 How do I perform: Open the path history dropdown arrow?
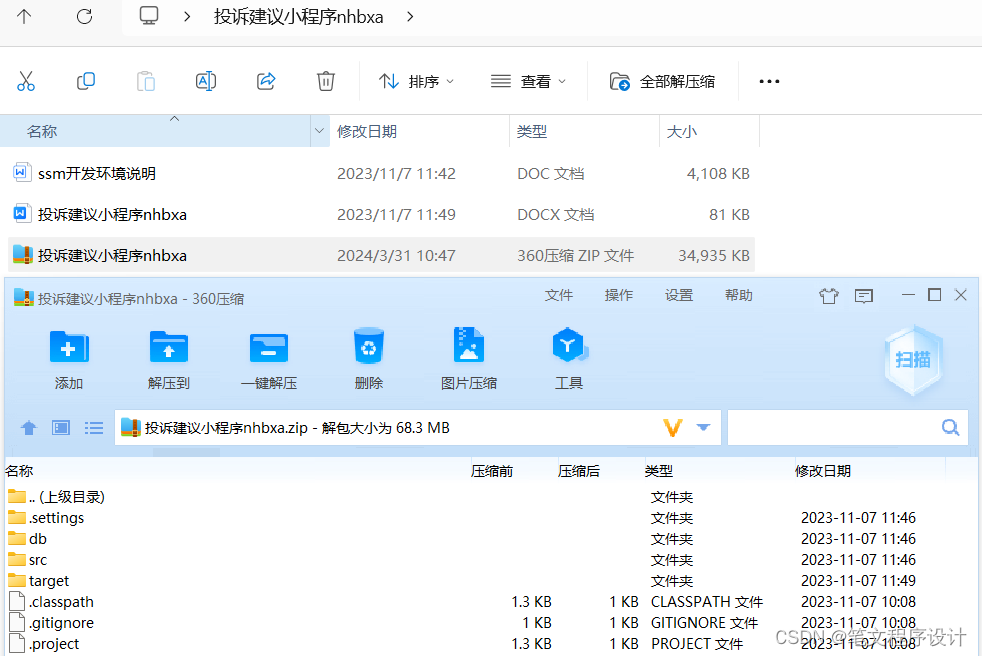(x=703, y=427)
